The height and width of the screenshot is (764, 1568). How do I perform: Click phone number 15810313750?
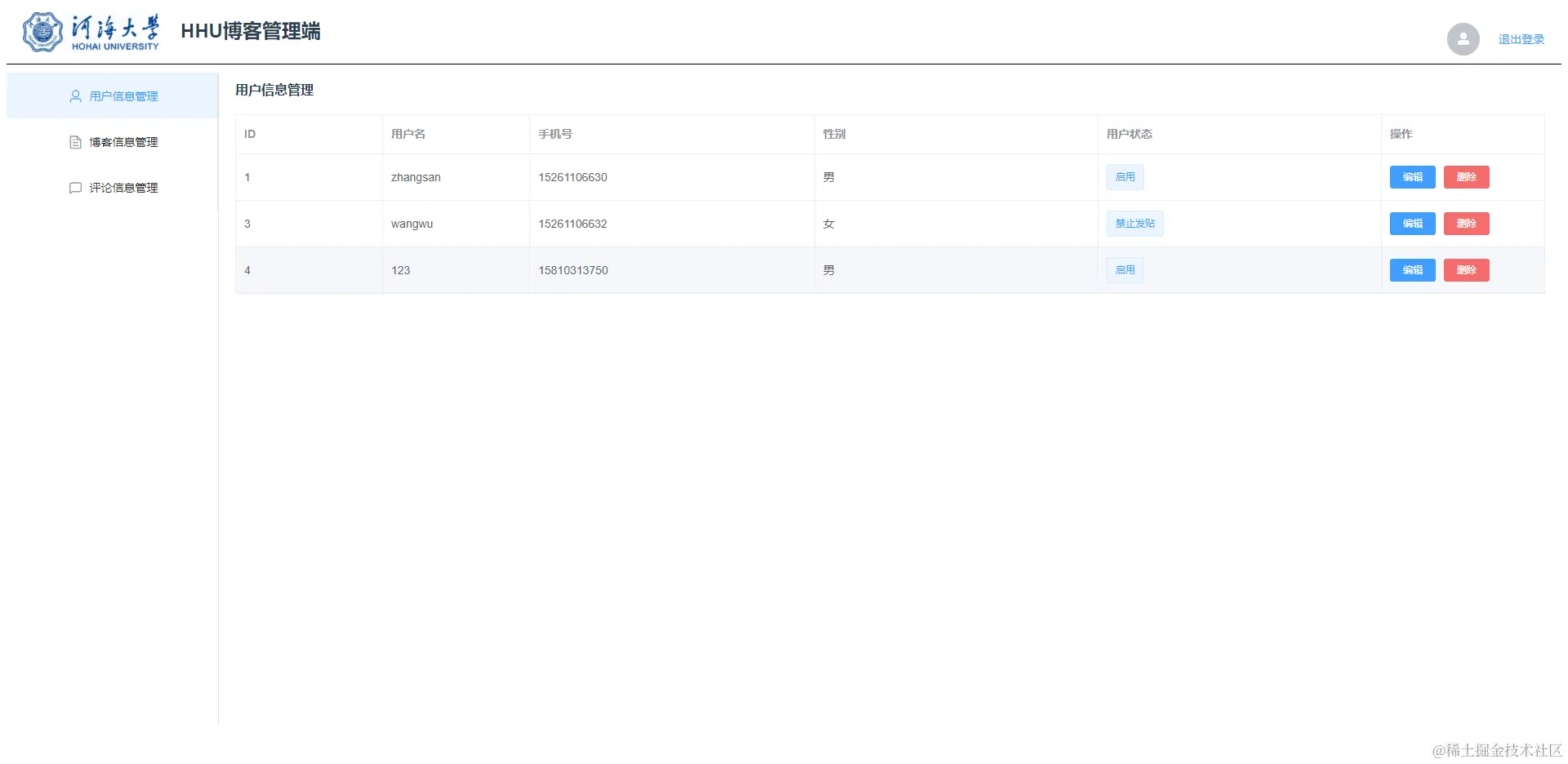coord(572,270)
